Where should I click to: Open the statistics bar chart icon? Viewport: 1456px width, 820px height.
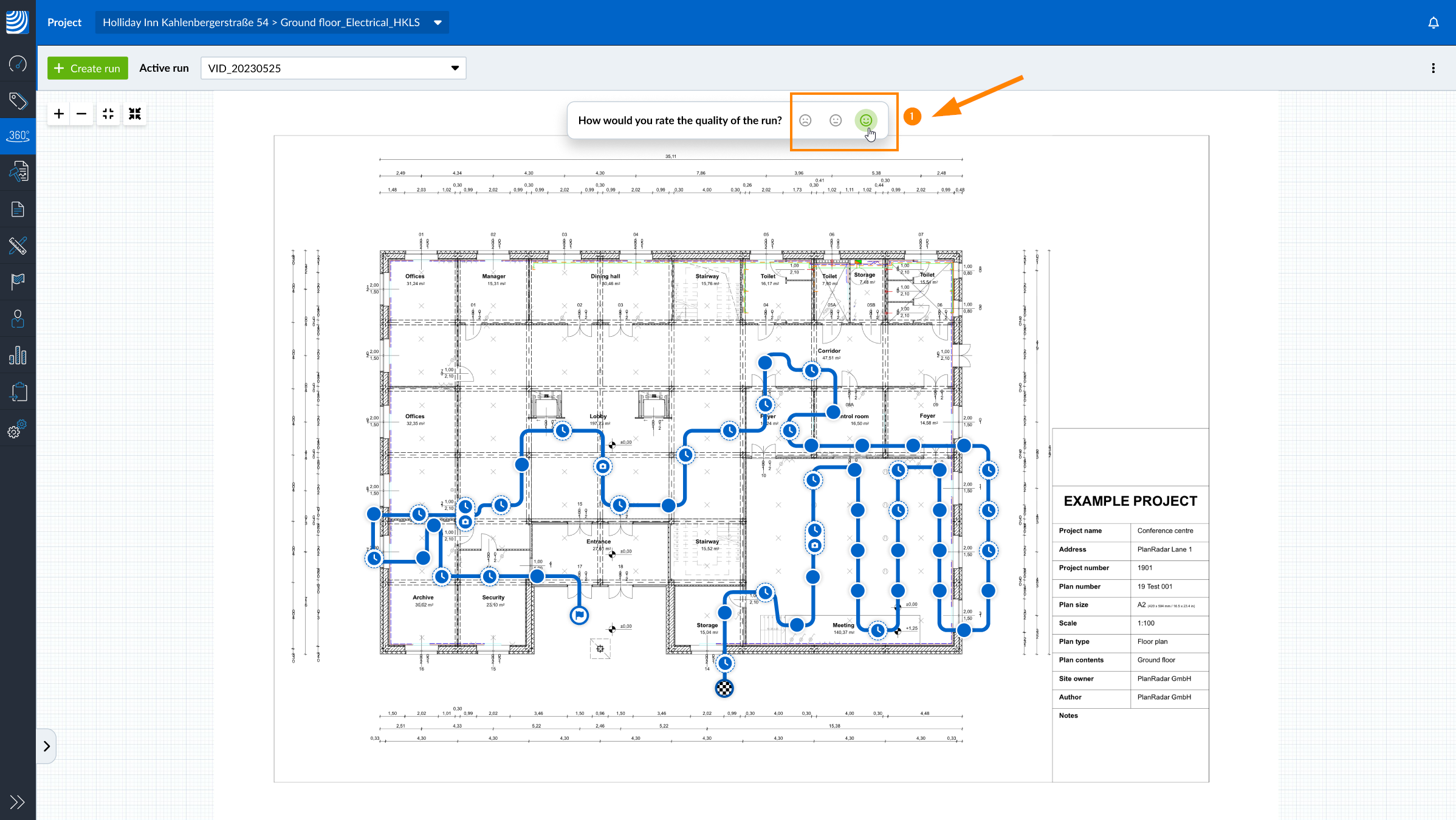pos(18,356)
